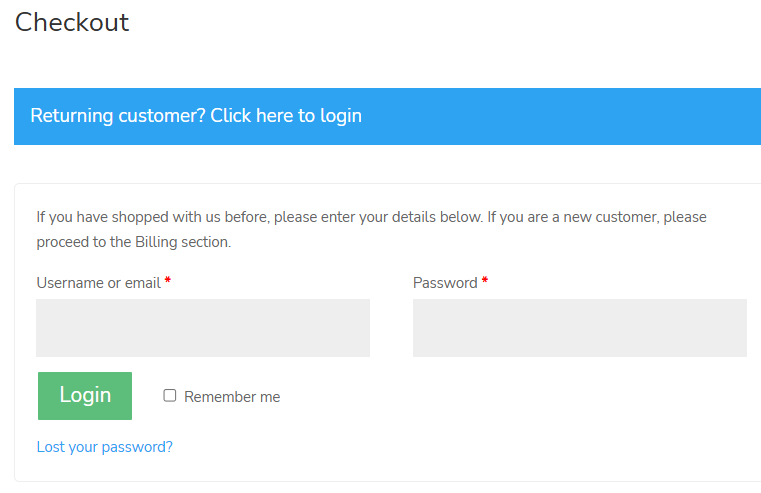Click the green Login button

click(85, 395)
